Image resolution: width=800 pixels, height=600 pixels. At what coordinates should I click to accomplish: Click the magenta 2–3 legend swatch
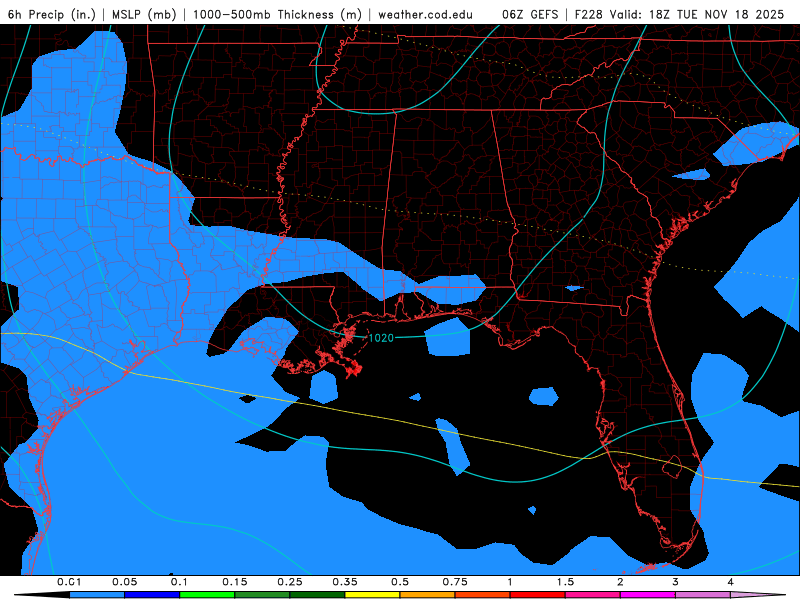coord(648,595)
